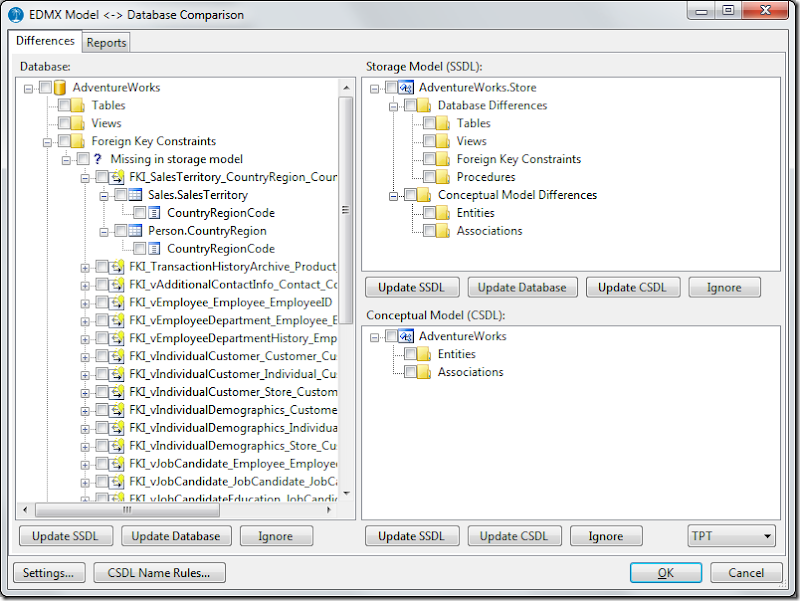Click key icon of FKI_vJobCandidate_Employee constraint

pyautogui.click(x=118, y=464)
